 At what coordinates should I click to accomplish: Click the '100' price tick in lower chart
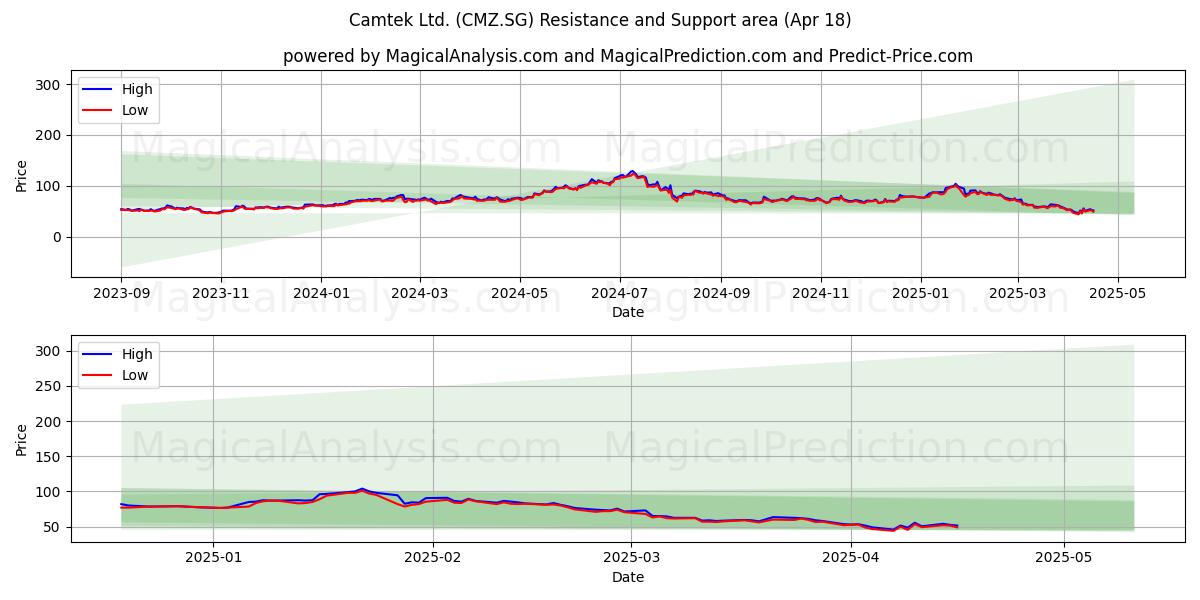pos(50,492)
